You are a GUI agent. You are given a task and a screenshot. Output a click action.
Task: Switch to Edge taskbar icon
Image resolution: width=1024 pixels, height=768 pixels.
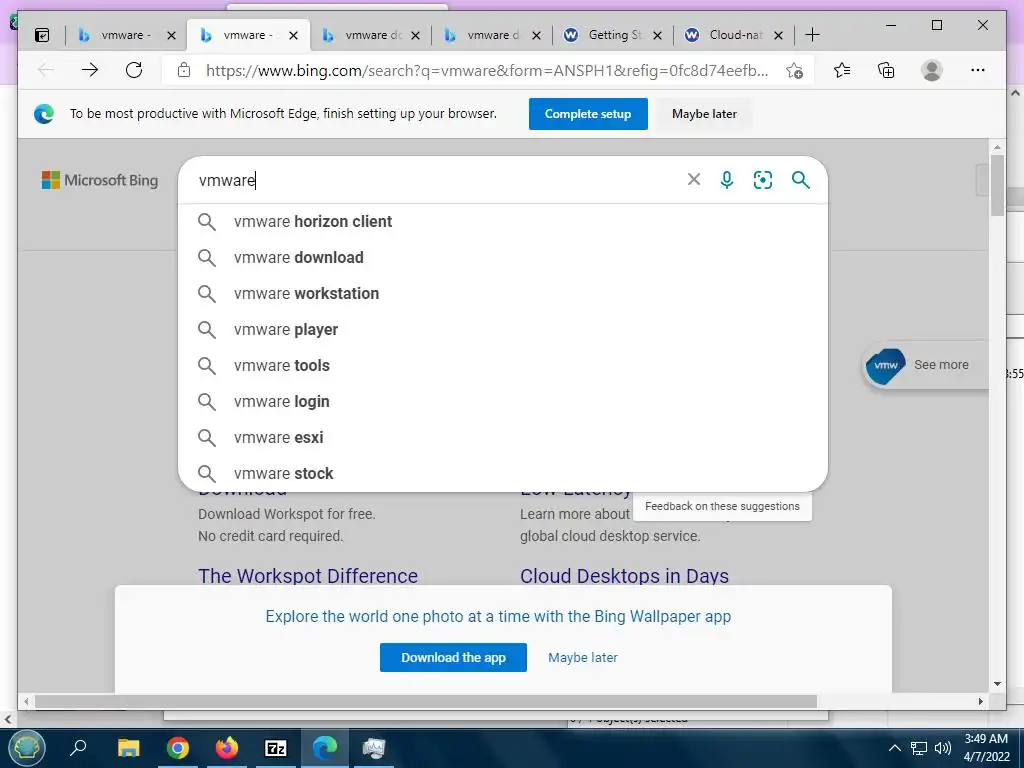pos(325,748)
